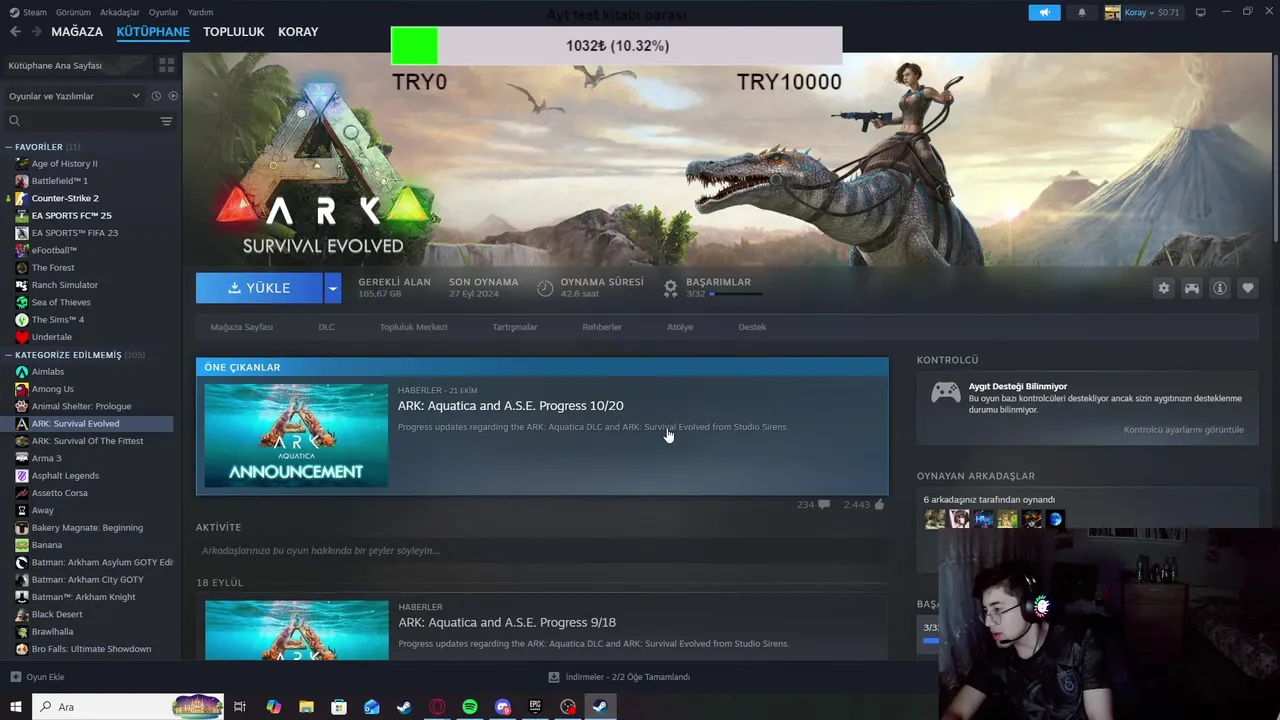Click the play time clock icon
The image size is (1280, 720).
(545, 288)
